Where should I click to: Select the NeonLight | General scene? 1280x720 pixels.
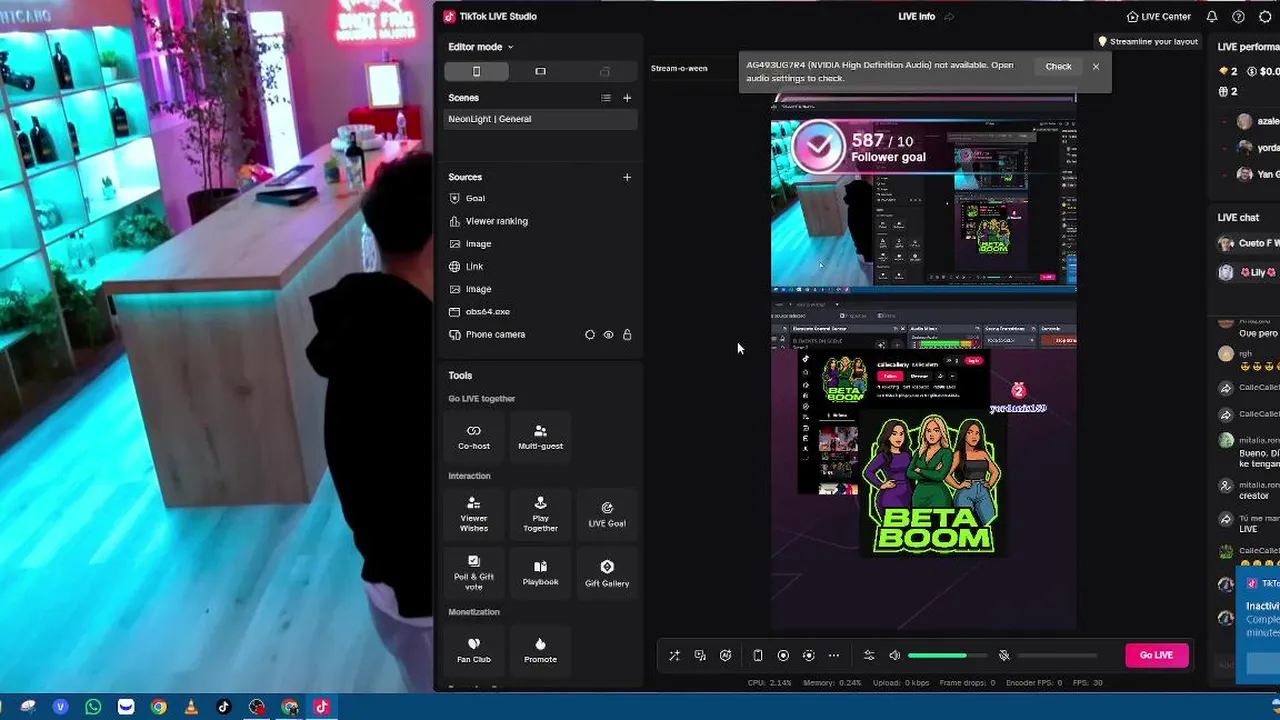[x=540, y=119]
